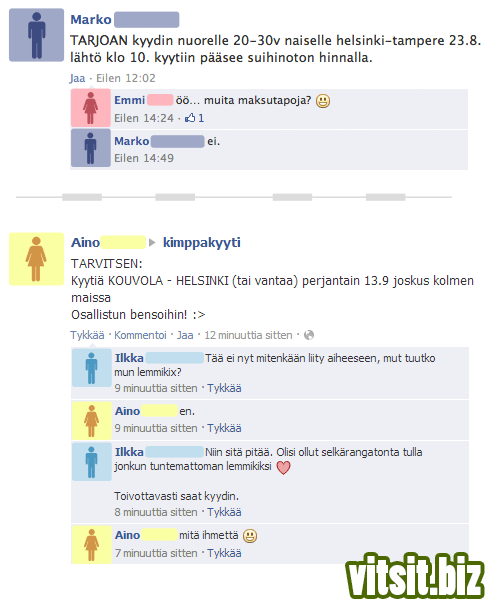
Task: Click 'Jaa' under Aino's post
Action: pos(185,335)
